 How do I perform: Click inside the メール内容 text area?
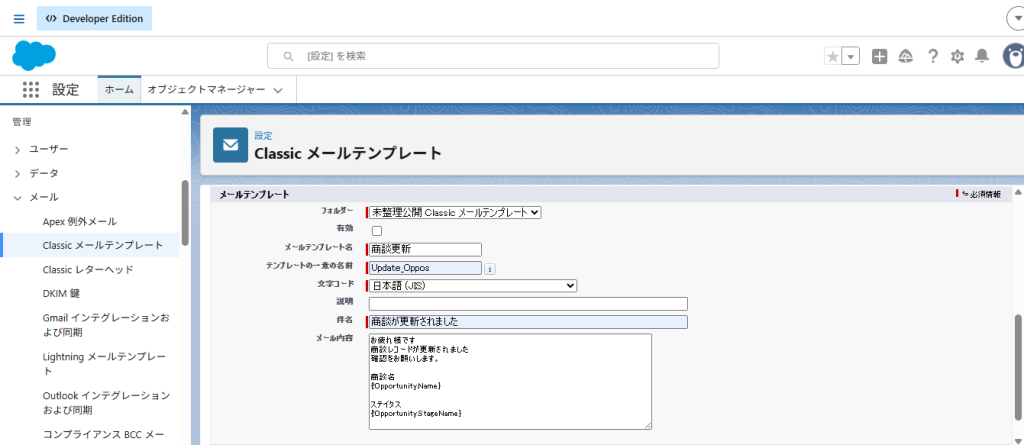pos(510,382)
